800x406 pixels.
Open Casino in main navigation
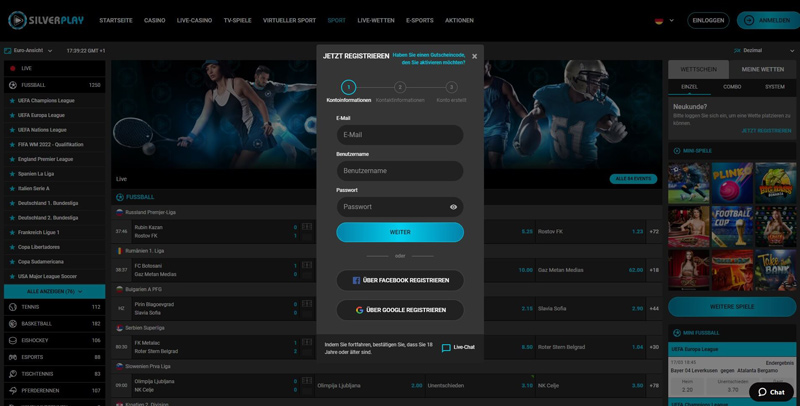[x=155, y=20]
